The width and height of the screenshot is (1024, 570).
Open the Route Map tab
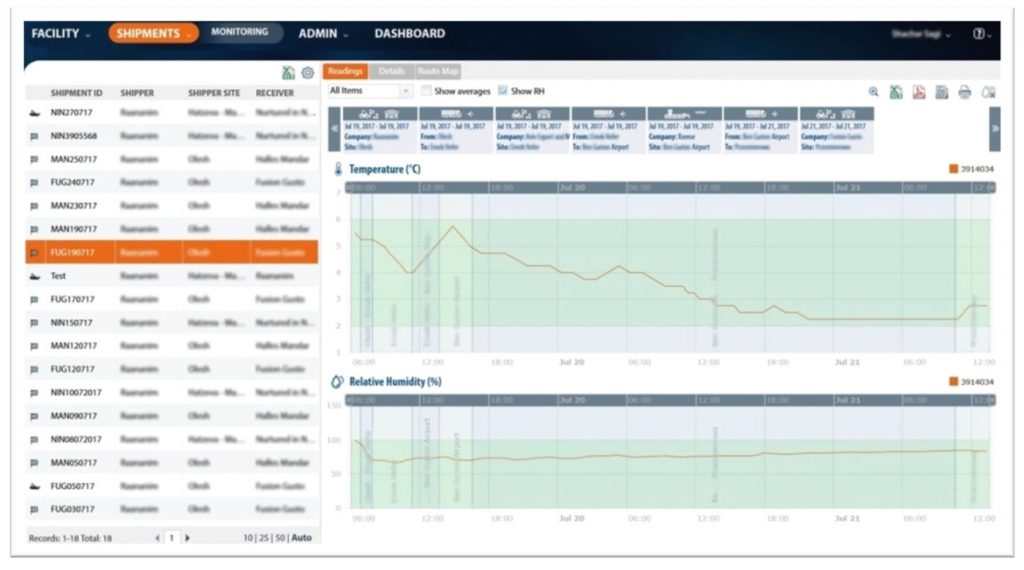(439, 71)
